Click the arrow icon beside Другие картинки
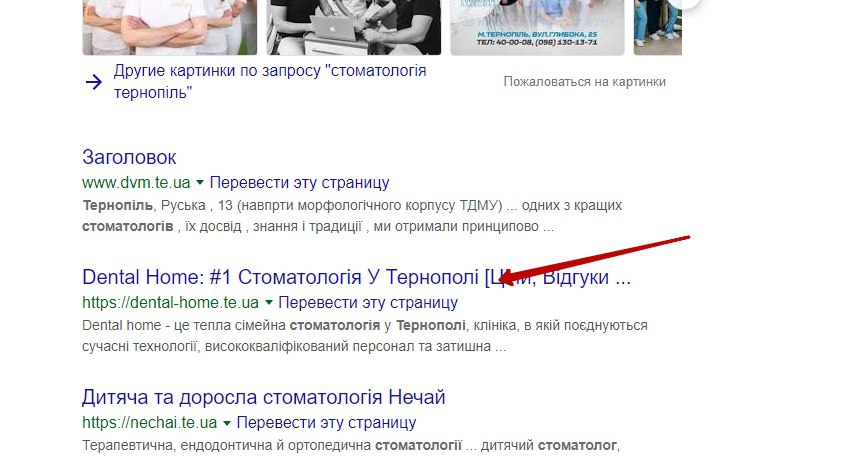The width and height of the screenshot is (851, 457). coord(93,82)
